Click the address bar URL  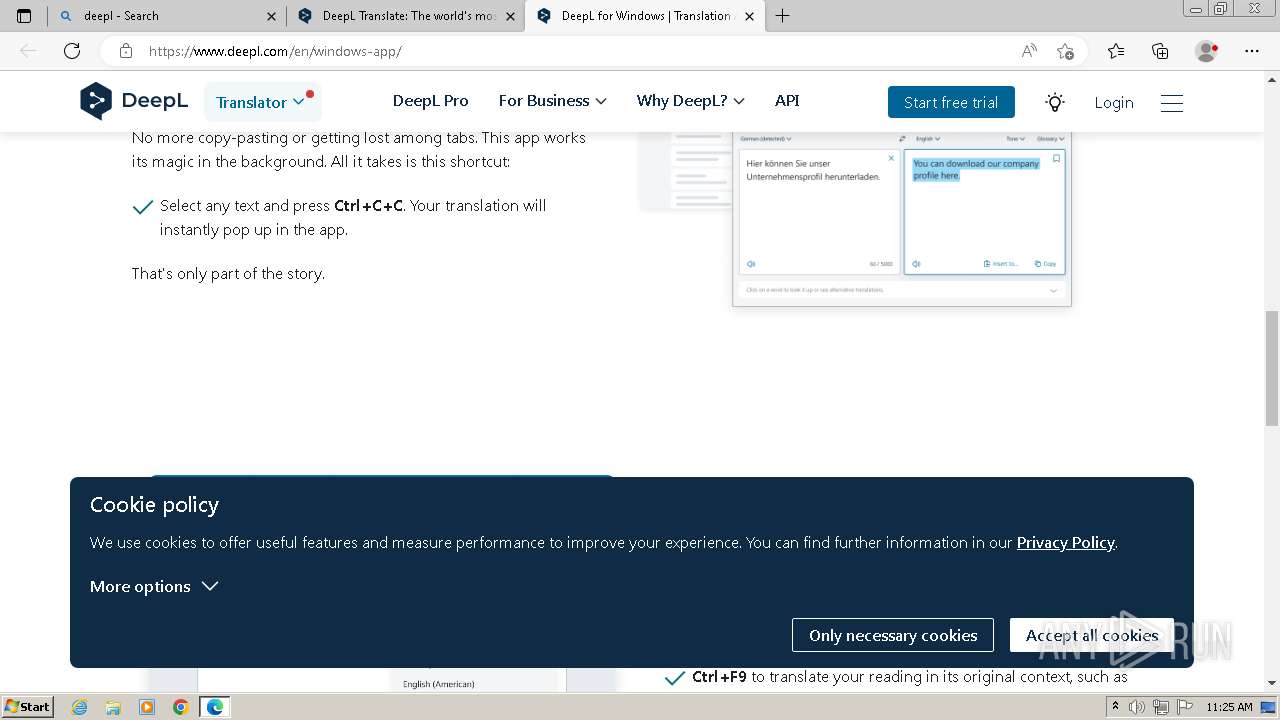(275, 51)
